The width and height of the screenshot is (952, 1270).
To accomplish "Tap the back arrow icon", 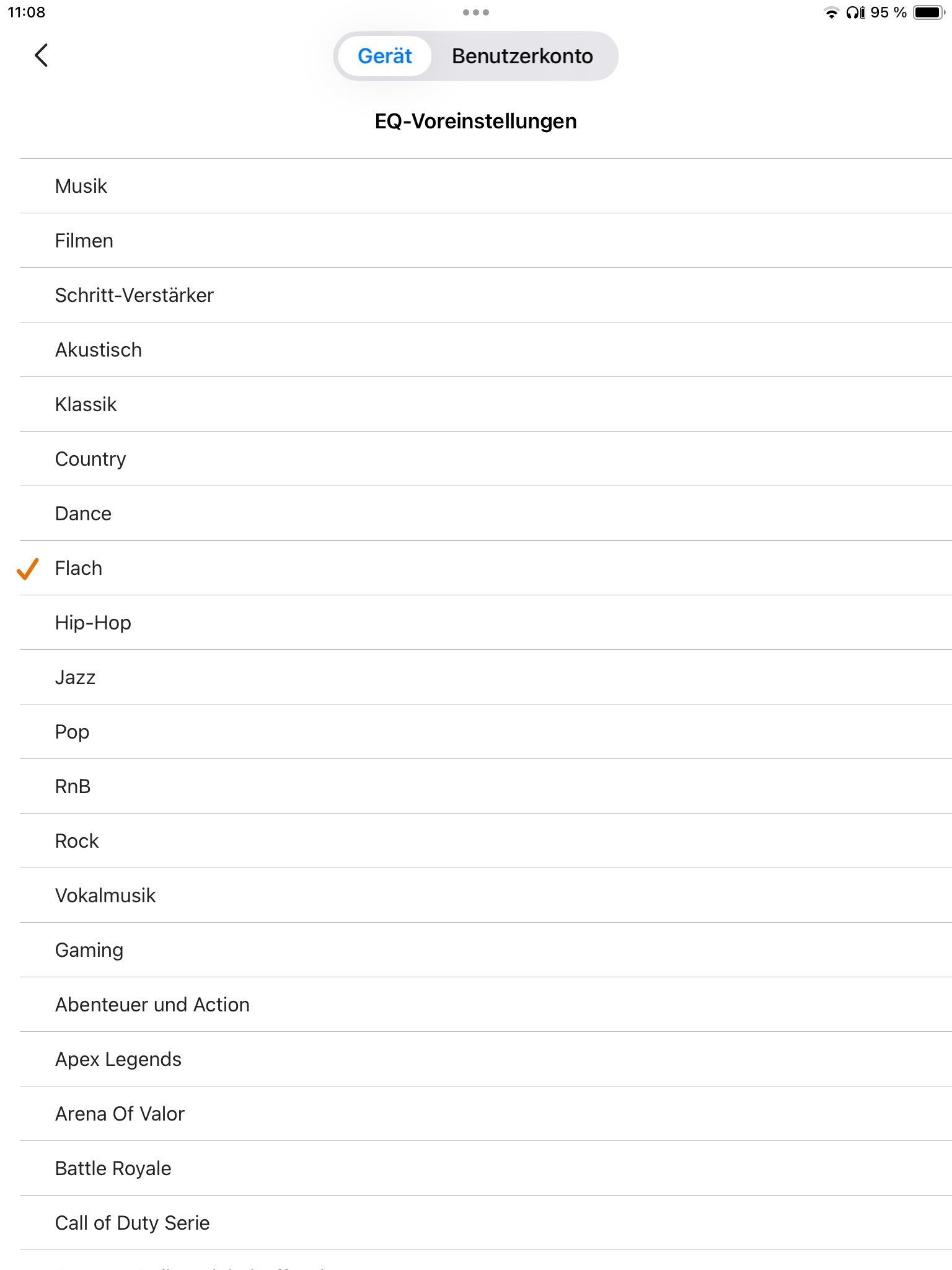I will [x=41, y=56].
